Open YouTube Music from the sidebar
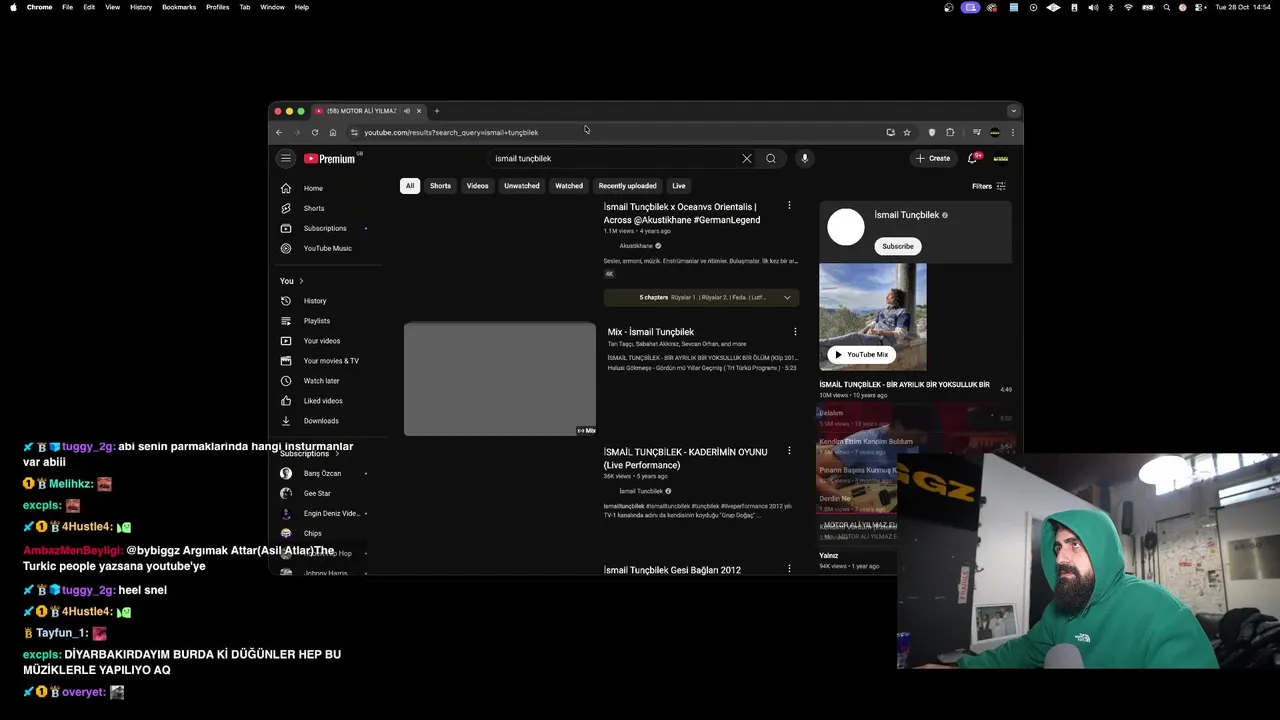The height and width of the screenshot is (720, 1280). 328,248
